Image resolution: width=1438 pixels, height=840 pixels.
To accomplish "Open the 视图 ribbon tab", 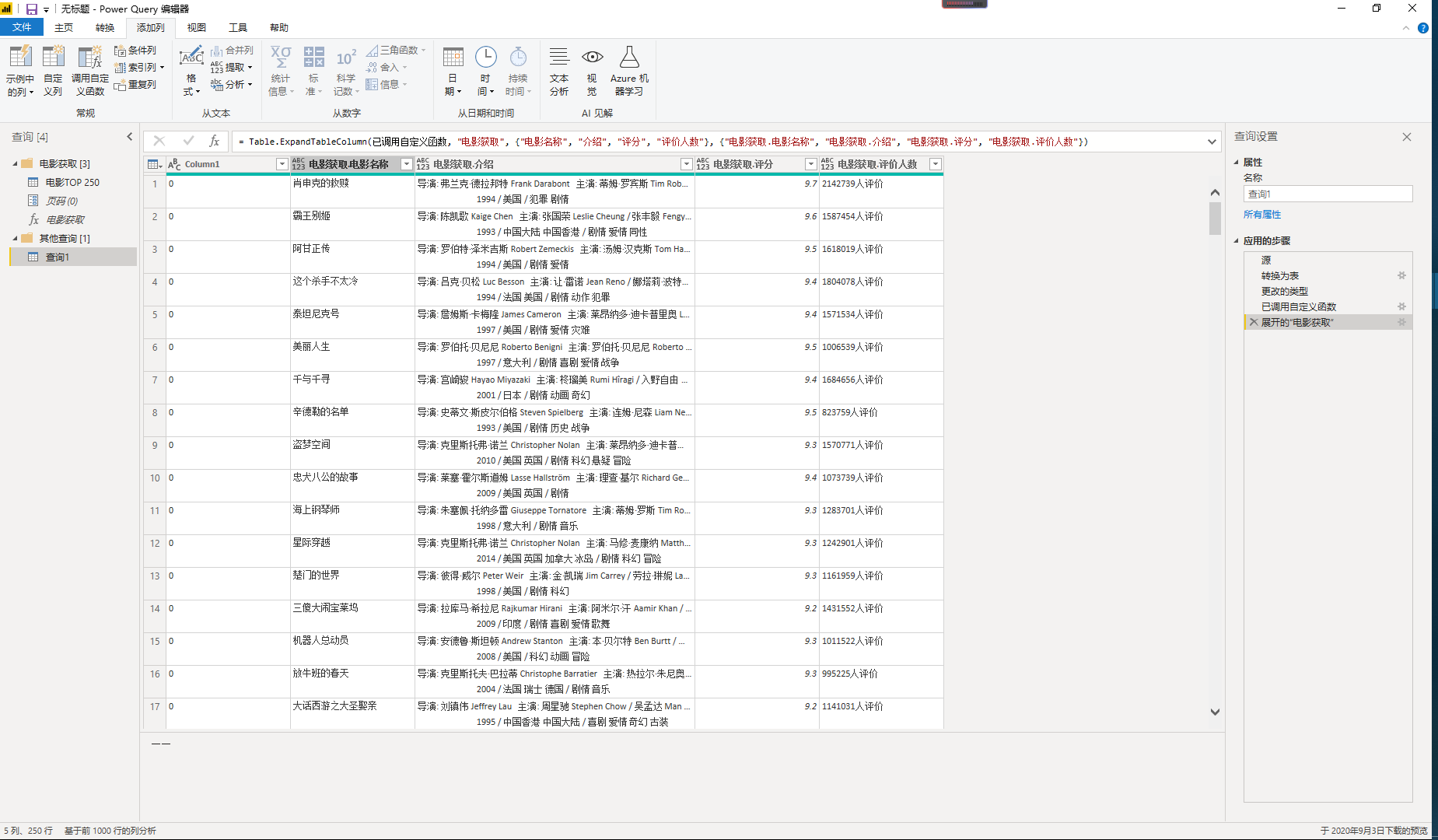I will point(196,27).
